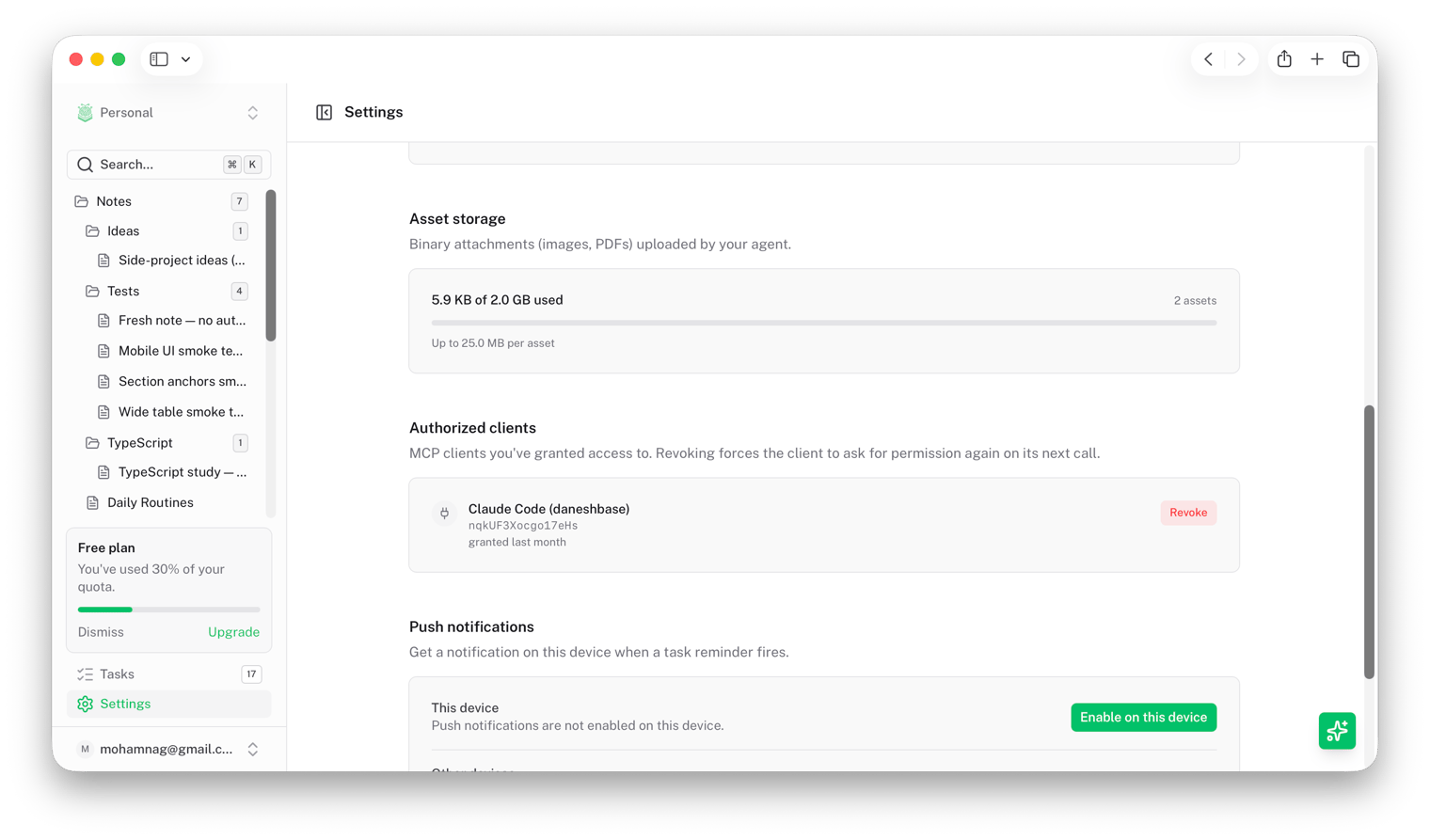Click the Upgrade link
The height and width of the screenshot is (840, 1430).
point(233,632)
